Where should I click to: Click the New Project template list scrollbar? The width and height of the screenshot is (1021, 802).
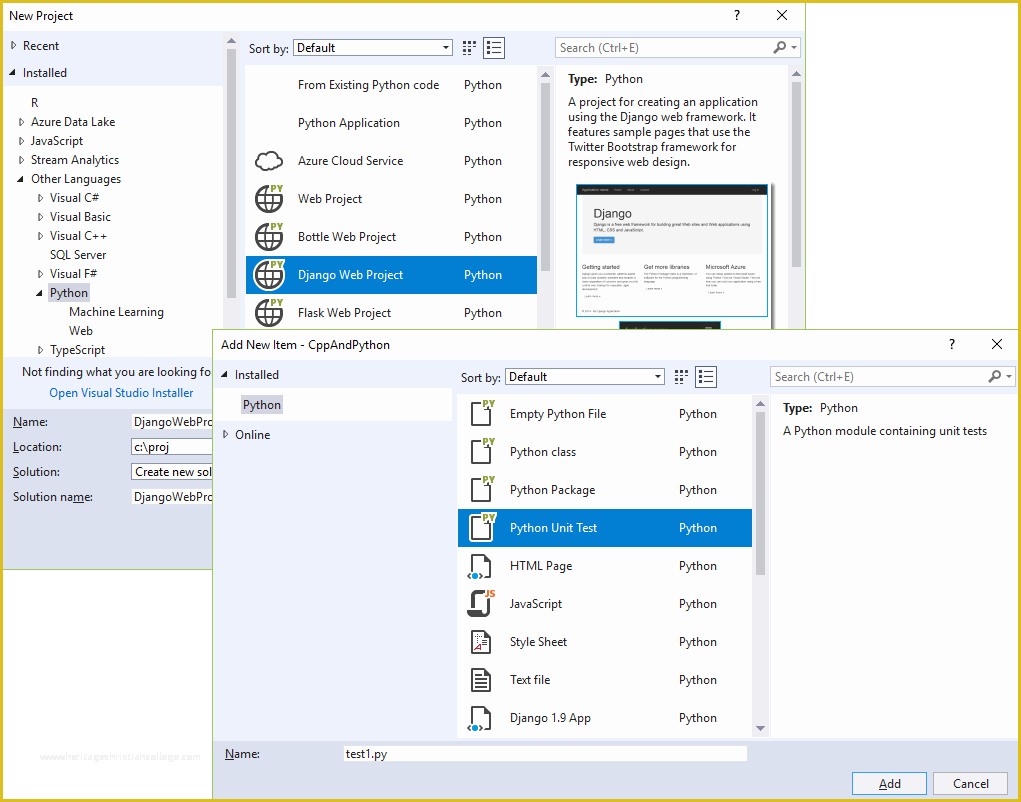545,176
